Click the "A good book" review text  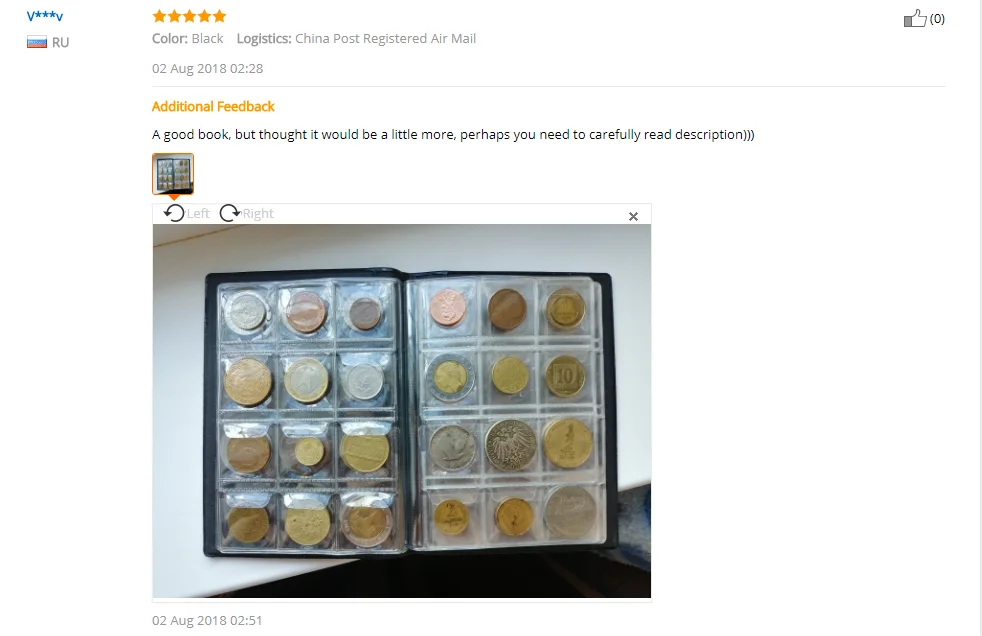pos(453,135)
